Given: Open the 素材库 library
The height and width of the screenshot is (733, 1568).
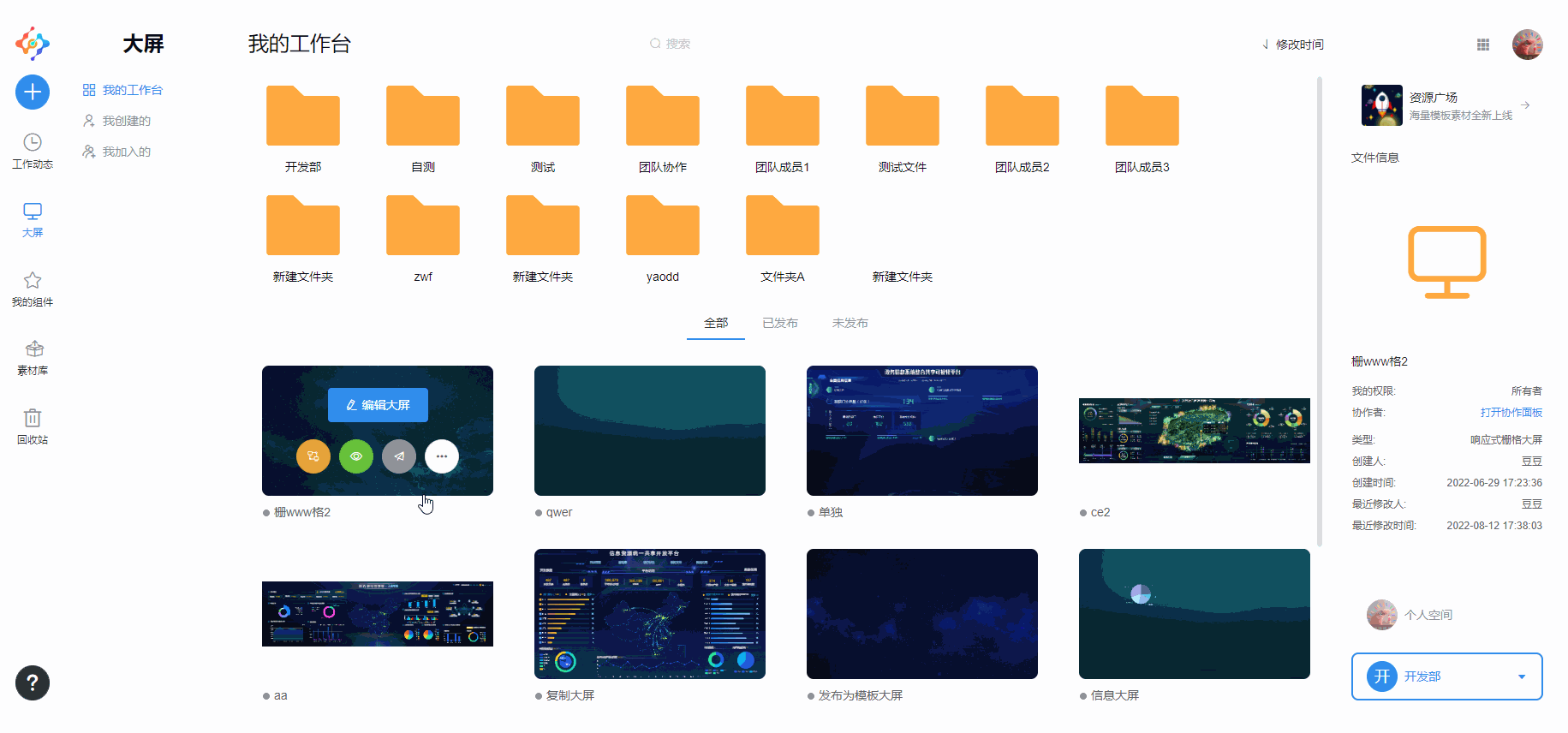Looking at the screenshot, I should click(x=33, y=358).
